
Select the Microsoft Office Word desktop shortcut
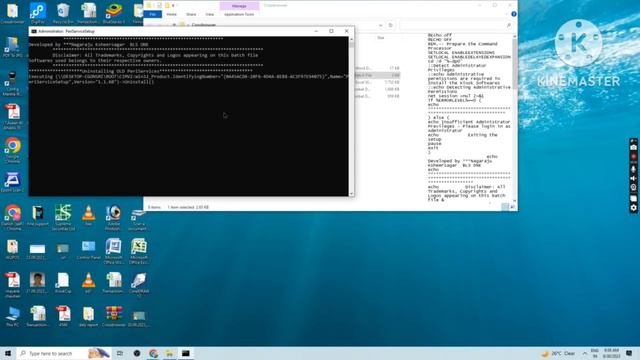113,251
